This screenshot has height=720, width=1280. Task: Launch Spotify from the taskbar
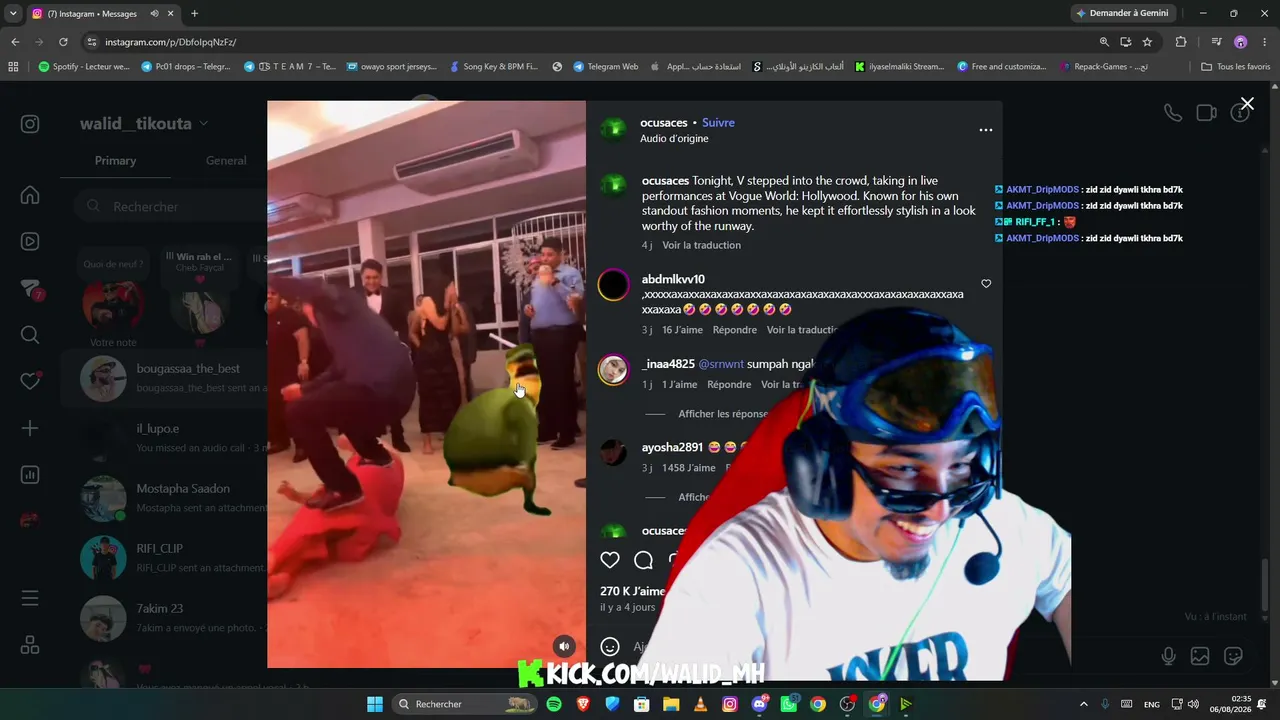tap(554, 704)
